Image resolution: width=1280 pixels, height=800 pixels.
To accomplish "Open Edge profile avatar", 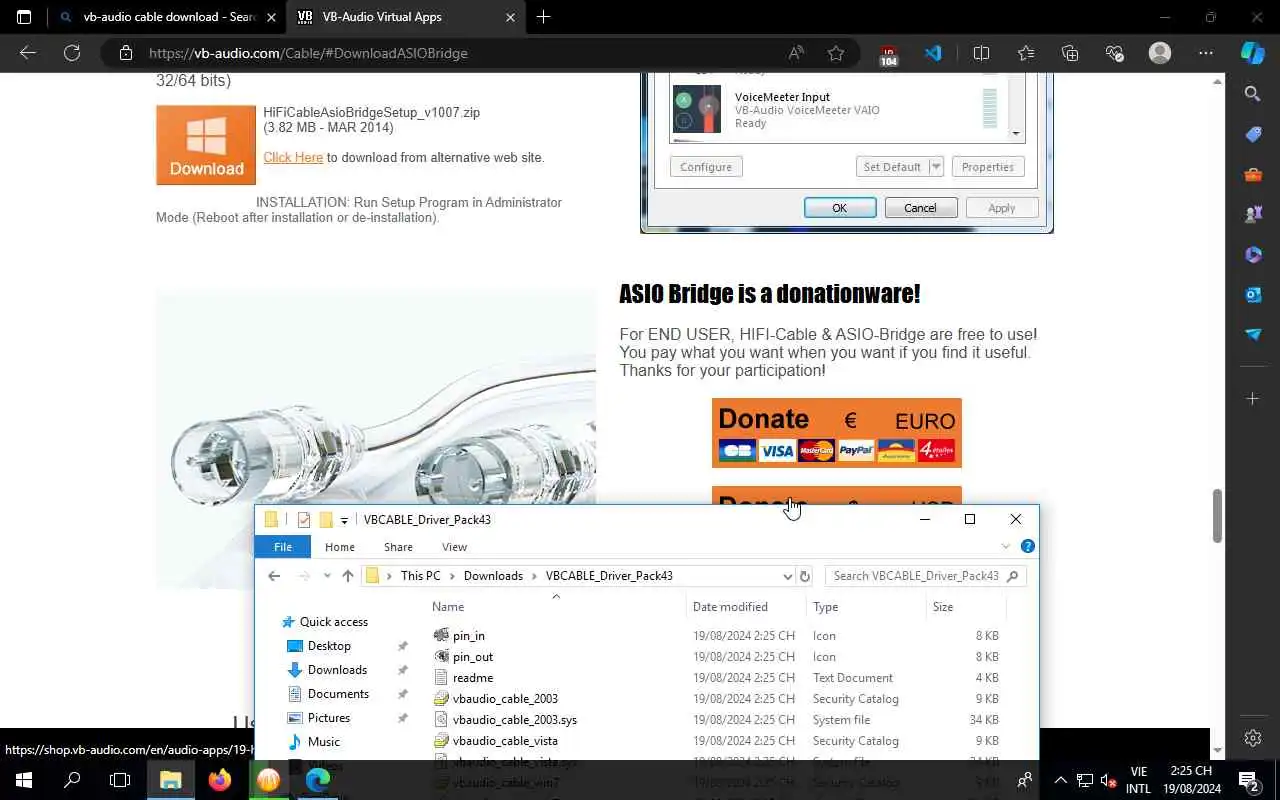I will [1160, 53].
